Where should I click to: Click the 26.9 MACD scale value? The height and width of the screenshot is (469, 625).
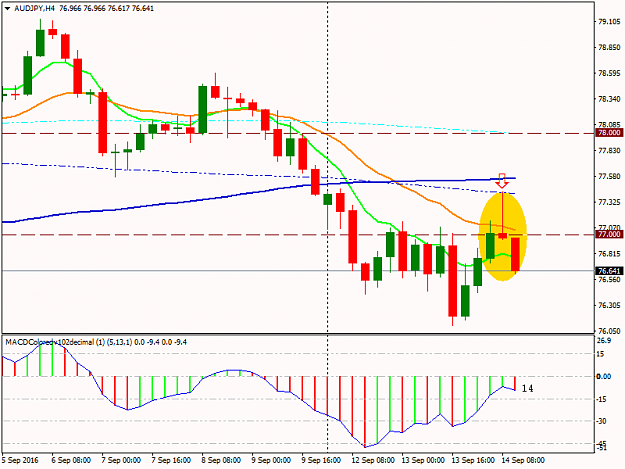pyautogui.click(x=605, y=340)
